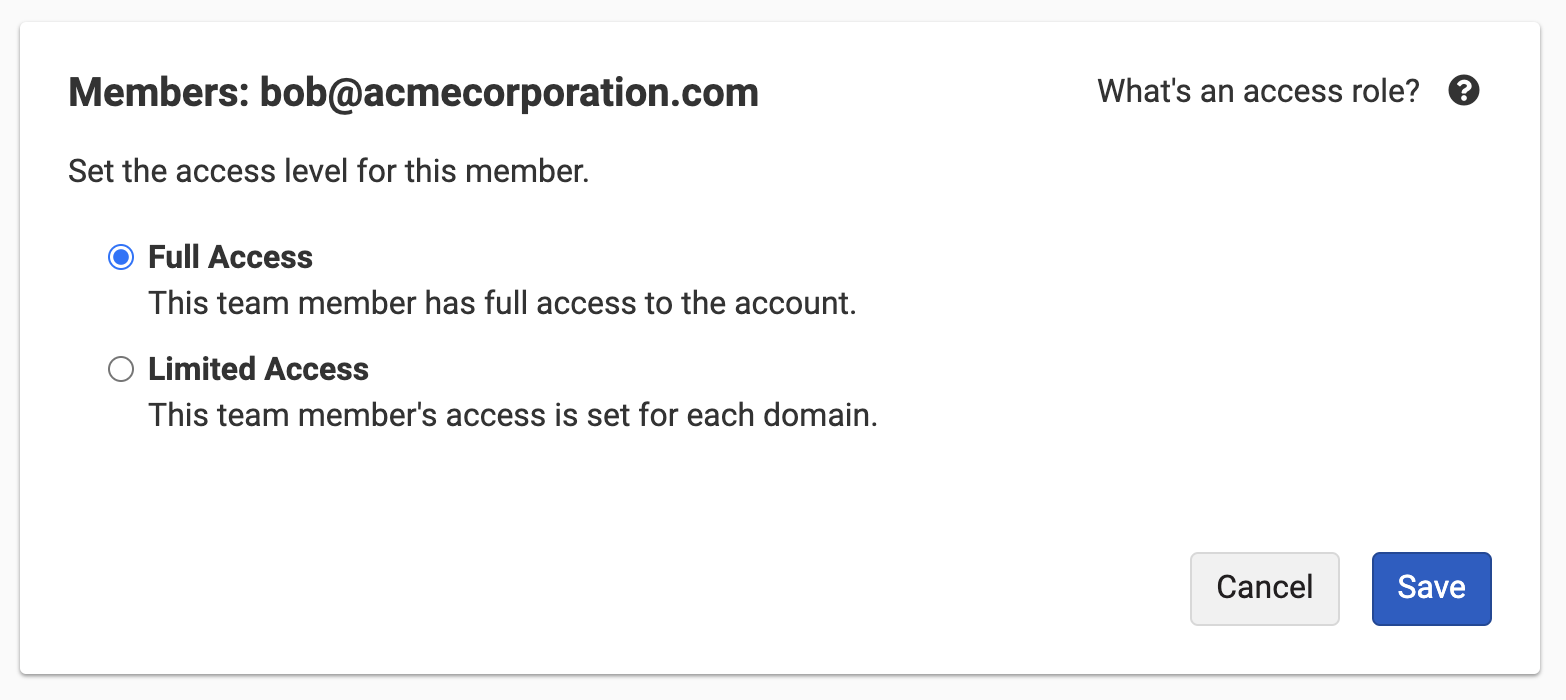Click the "Limited Access" label text
The width and height of the screenshot is (1566, 700).
click(x=258, y=370)
